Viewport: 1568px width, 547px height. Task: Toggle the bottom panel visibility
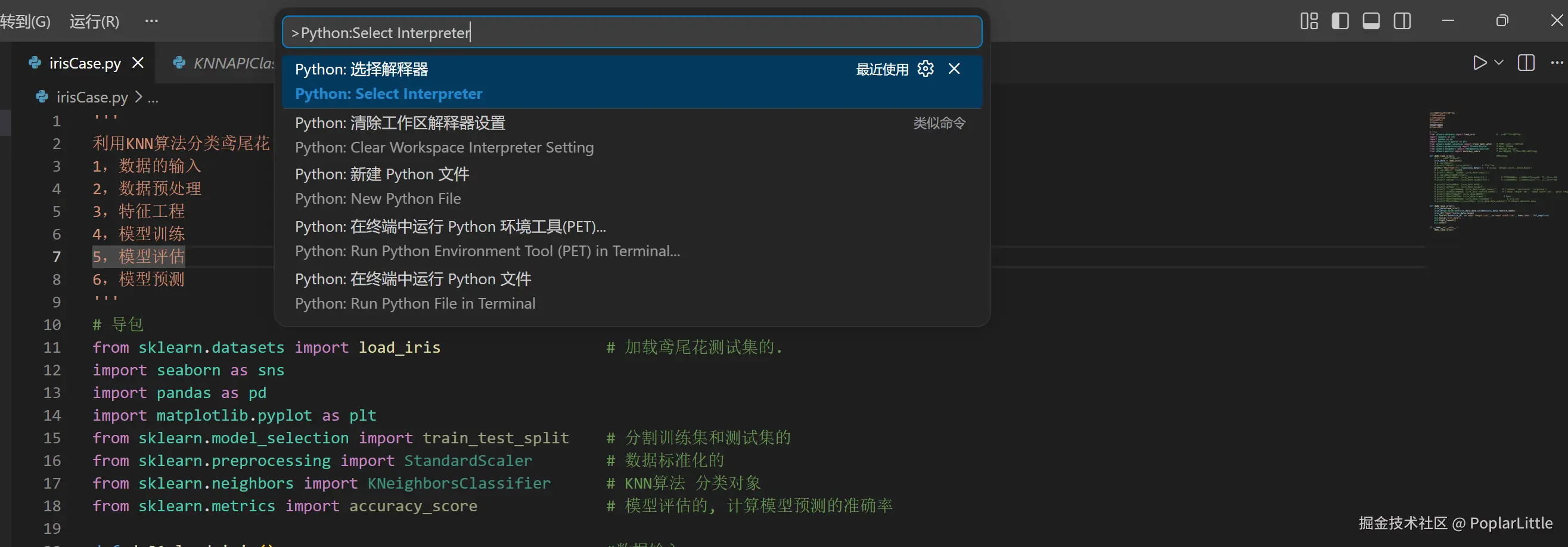(1371, 21)
